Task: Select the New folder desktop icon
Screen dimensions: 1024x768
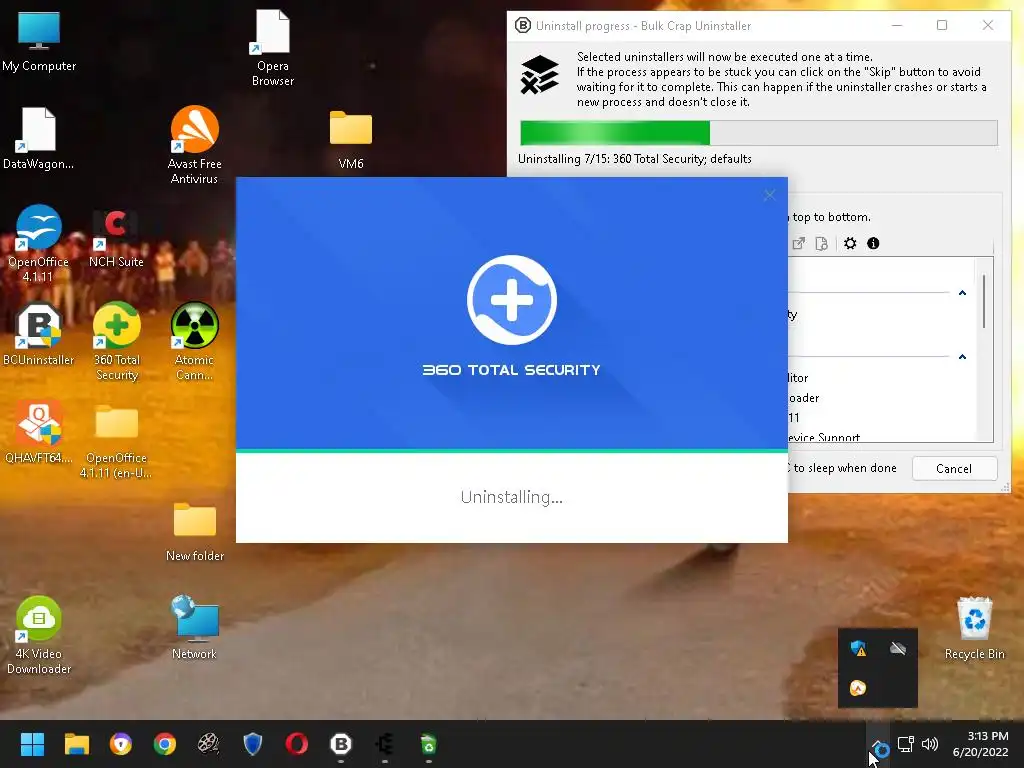Action: pyautogui.click(x=195, y=532)
